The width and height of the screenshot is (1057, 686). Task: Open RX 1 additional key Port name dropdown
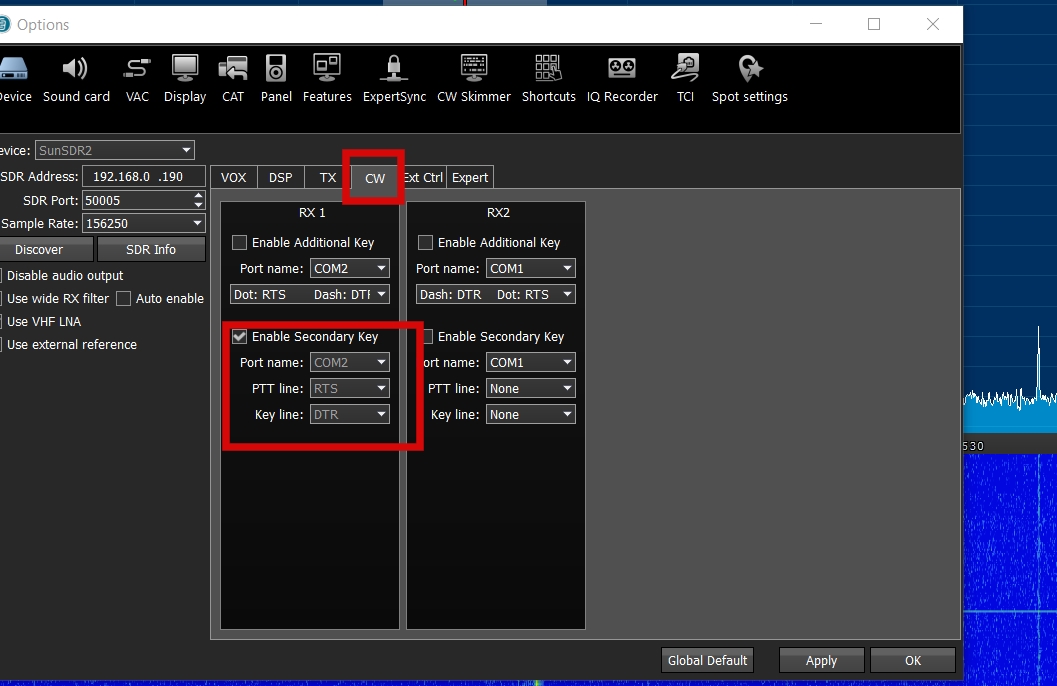[x=350, y=269]
